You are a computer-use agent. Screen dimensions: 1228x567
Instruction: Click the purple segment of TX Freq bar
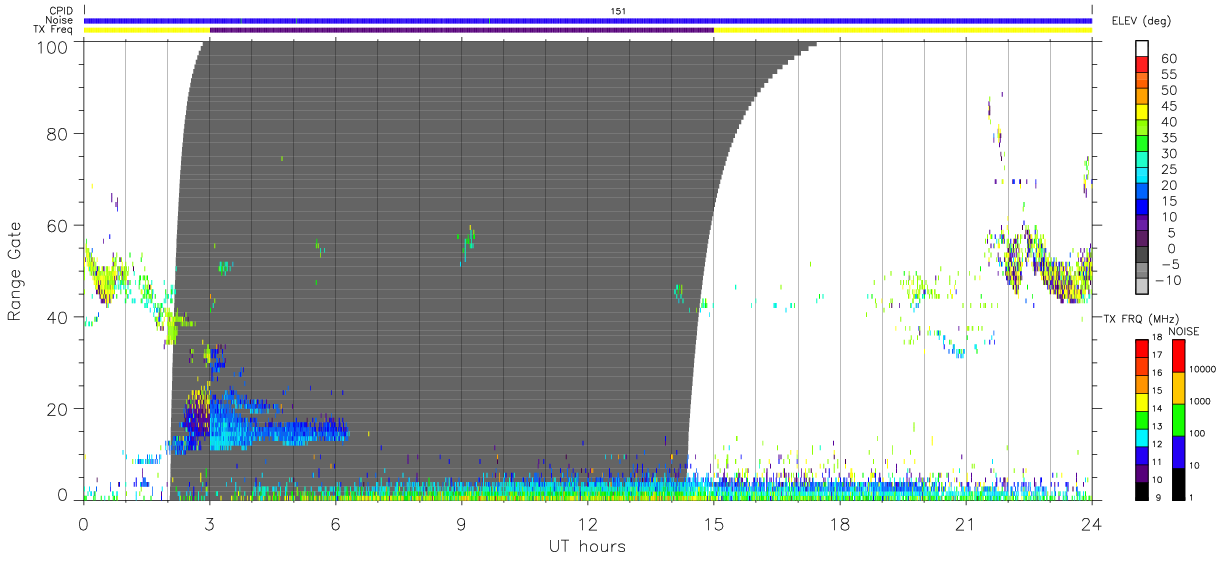pyautogui.click(x=461, y=30)
